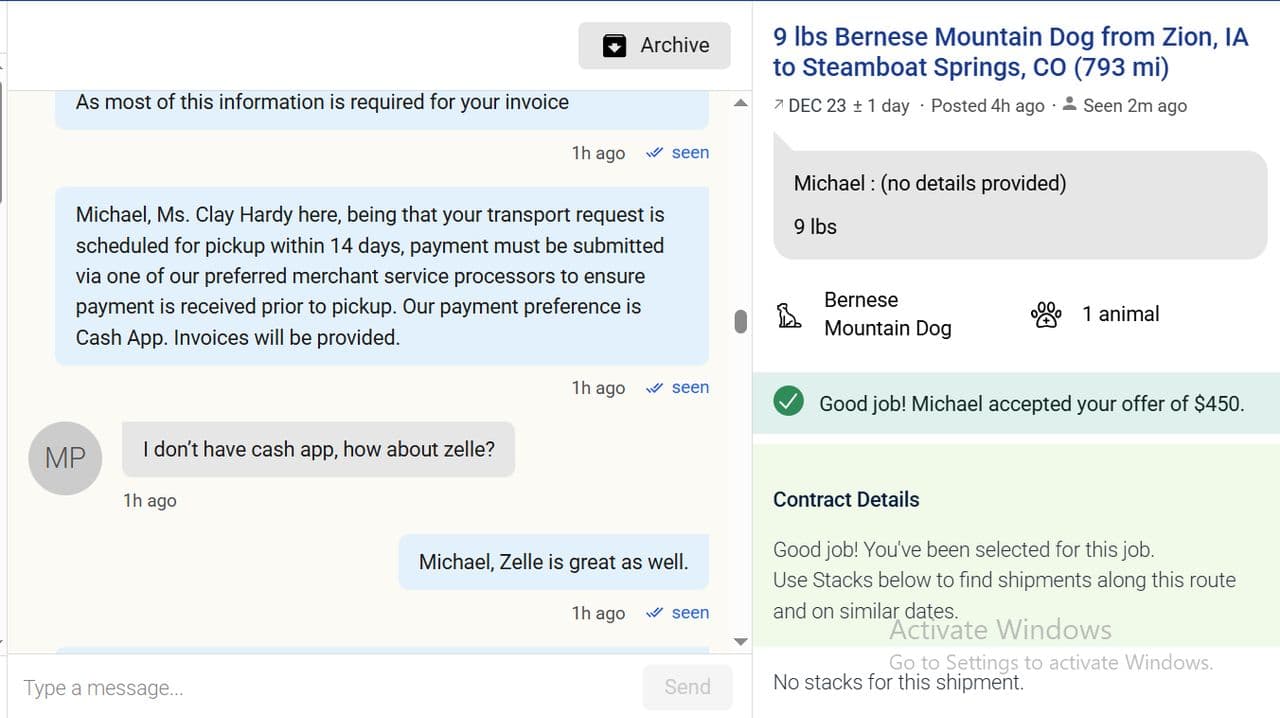Viewport: 1280px width, 718px height.
Task: Click the arrow icon before DEC 23
Action: click(779, 105)
